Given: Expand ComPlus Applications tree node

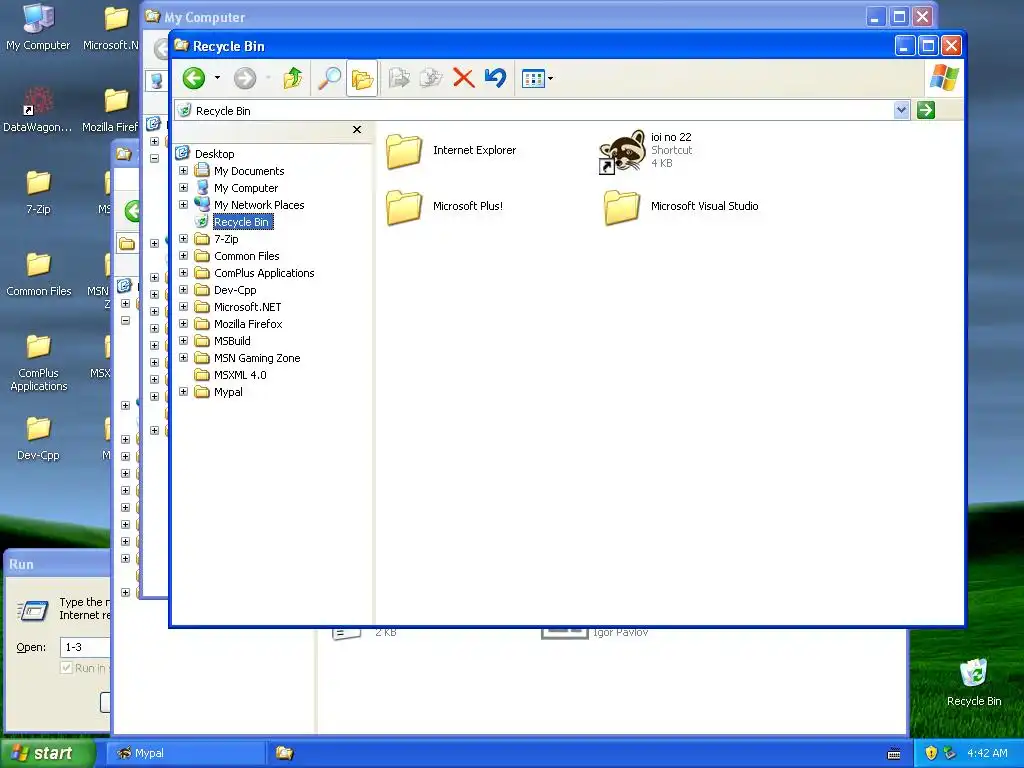Looking at the screenshot, I should (x=184, y=272).
